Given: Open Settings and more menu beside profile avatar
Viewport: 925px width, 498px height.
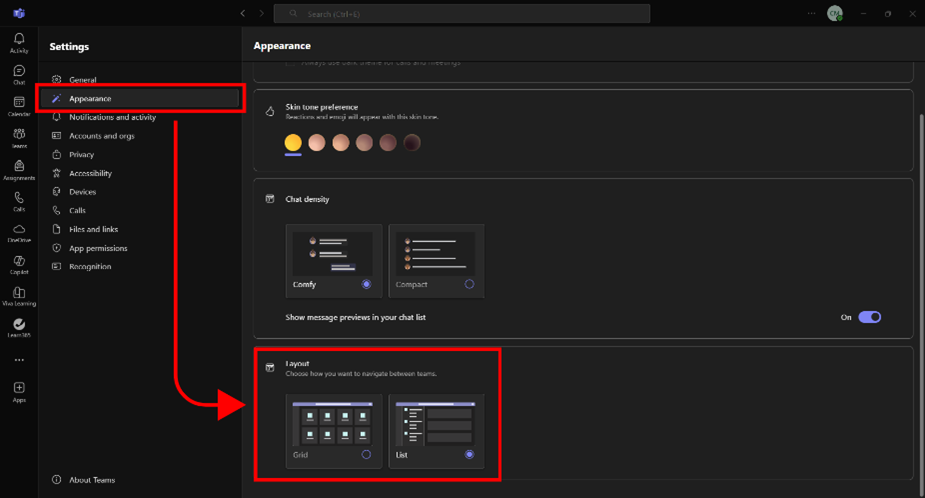Looking at the screenshot, I should 812,13.
